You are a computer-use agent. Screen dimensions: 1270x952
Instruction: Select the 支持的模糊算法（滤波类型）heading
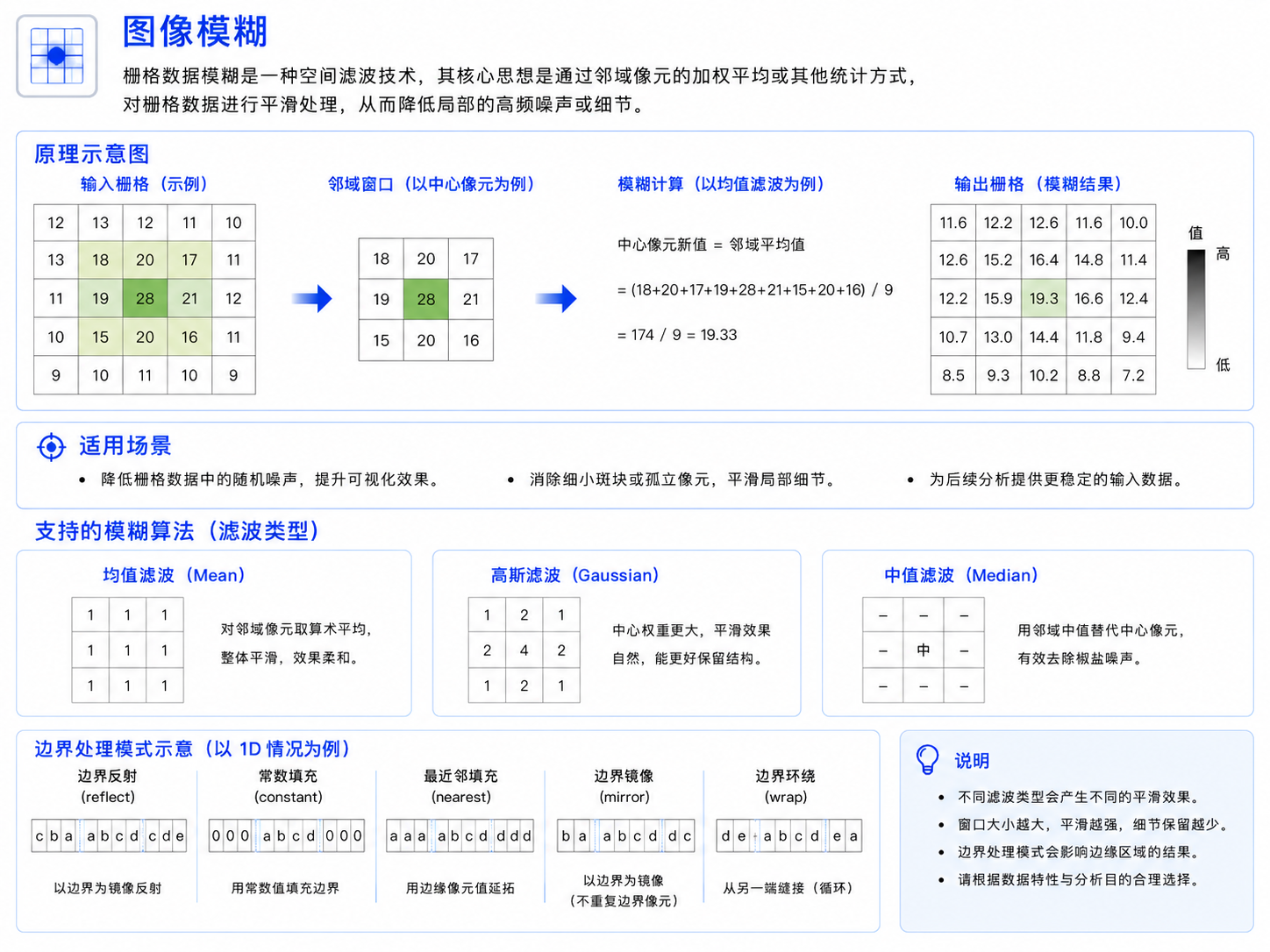click(x=176, y=531)
